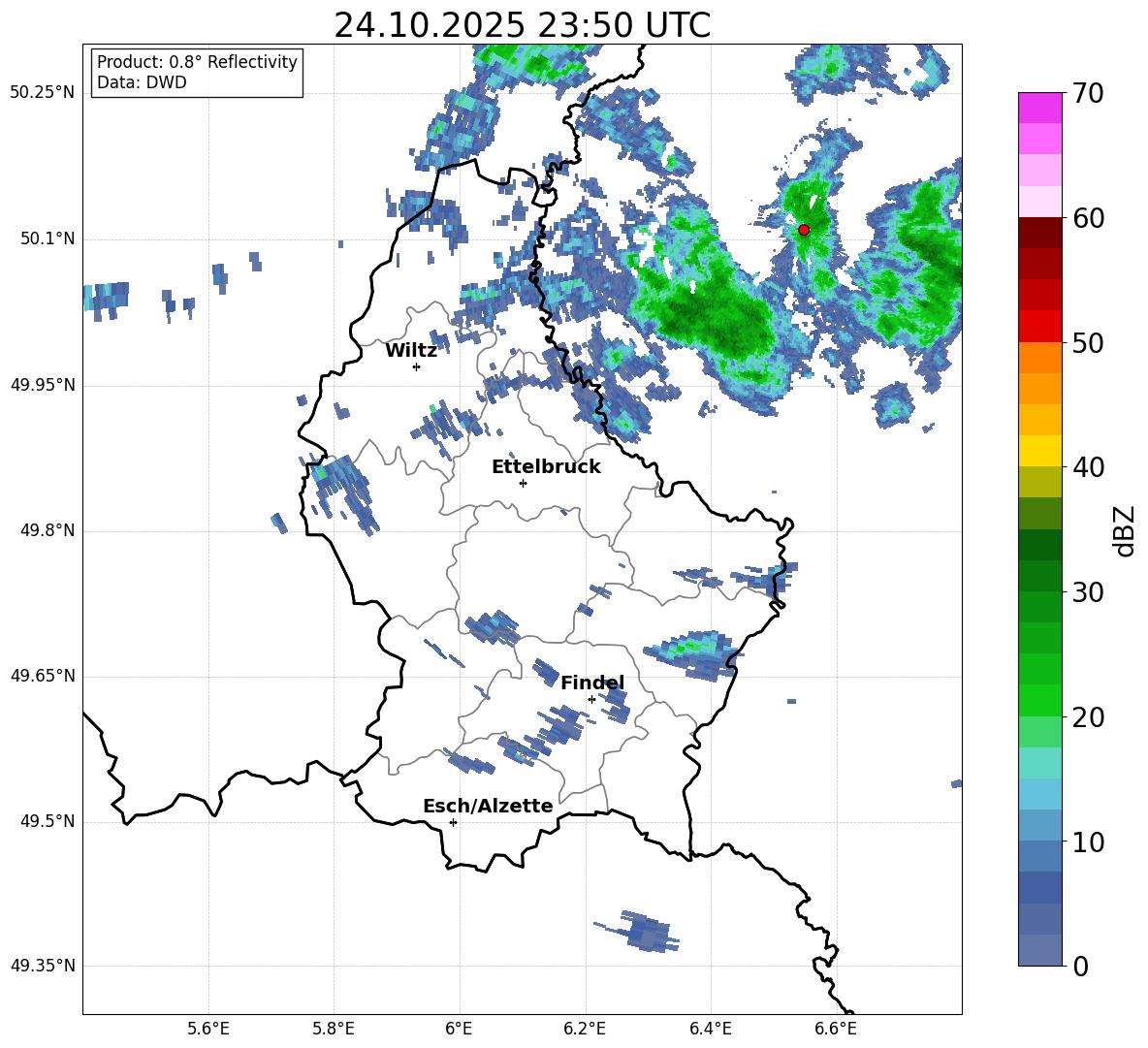Click the 5.8°E longitude label
The height and width of the screenshot is (1048, 1148).
pos(334,1029)
